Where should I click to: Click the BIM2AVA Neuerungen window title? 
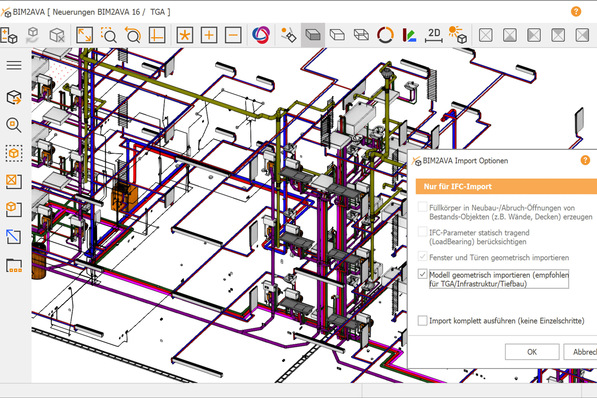[91, 12]
